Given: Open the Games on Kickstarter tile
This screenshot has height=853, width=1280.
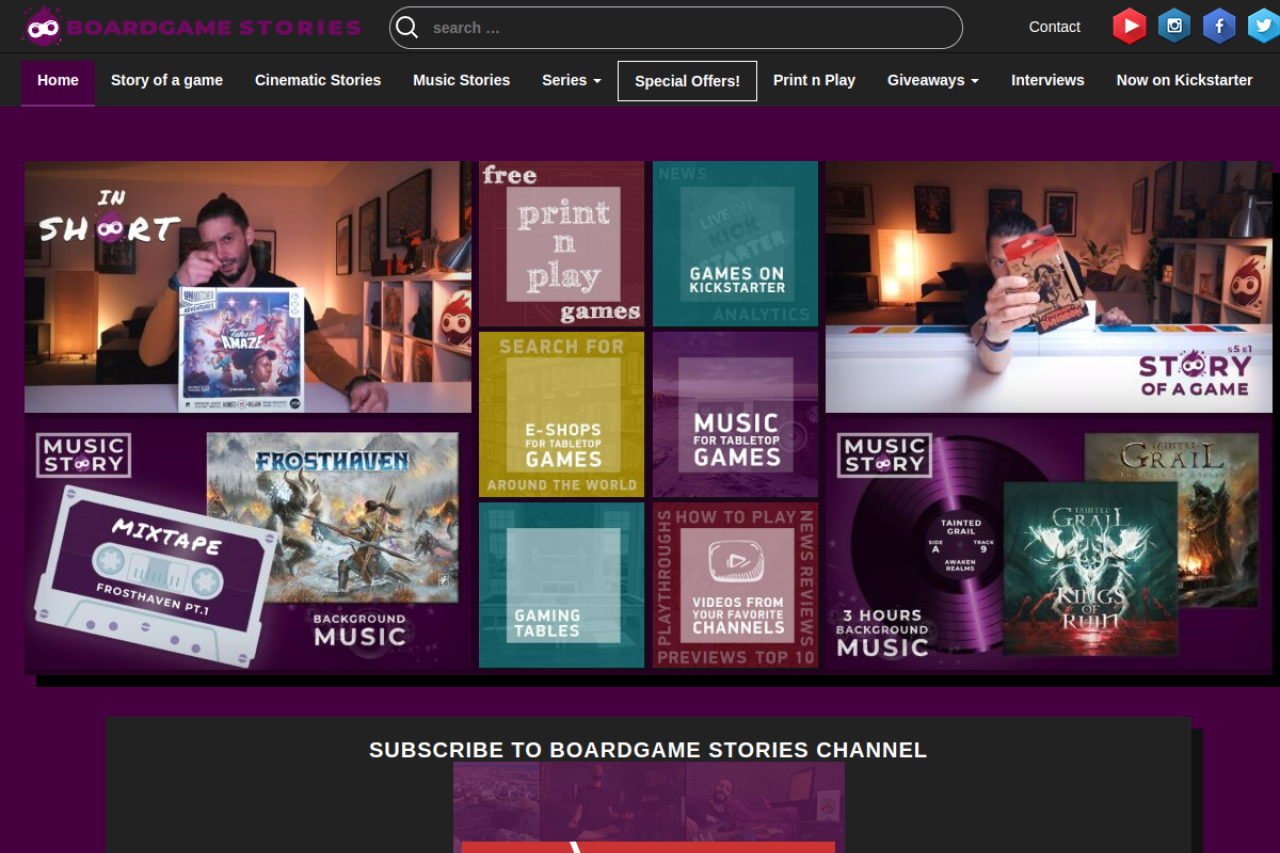Looking at the screenshot, I should (735, 244).
